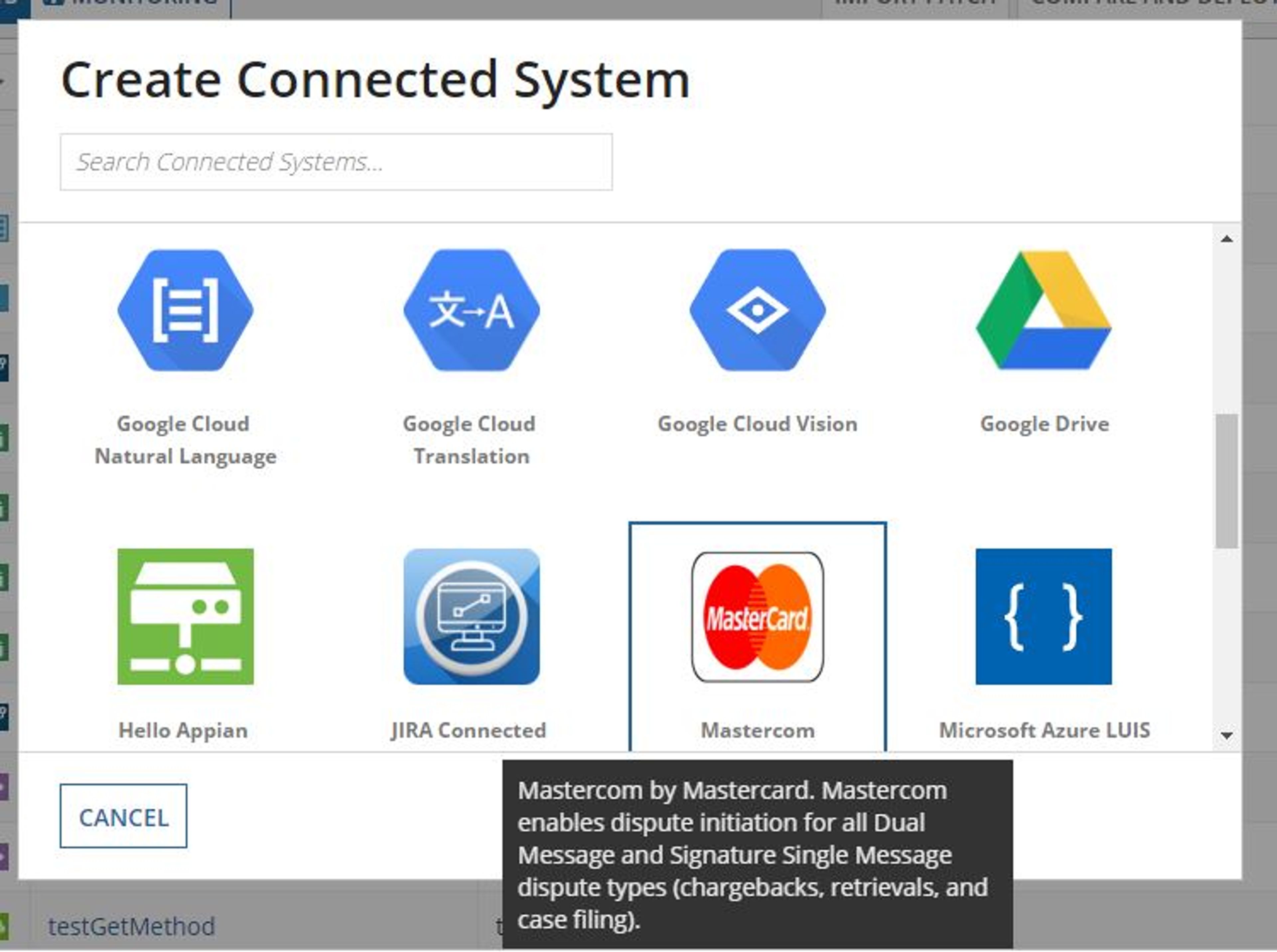Click the connected systems list scrollbar thumb

point(1226,481)
